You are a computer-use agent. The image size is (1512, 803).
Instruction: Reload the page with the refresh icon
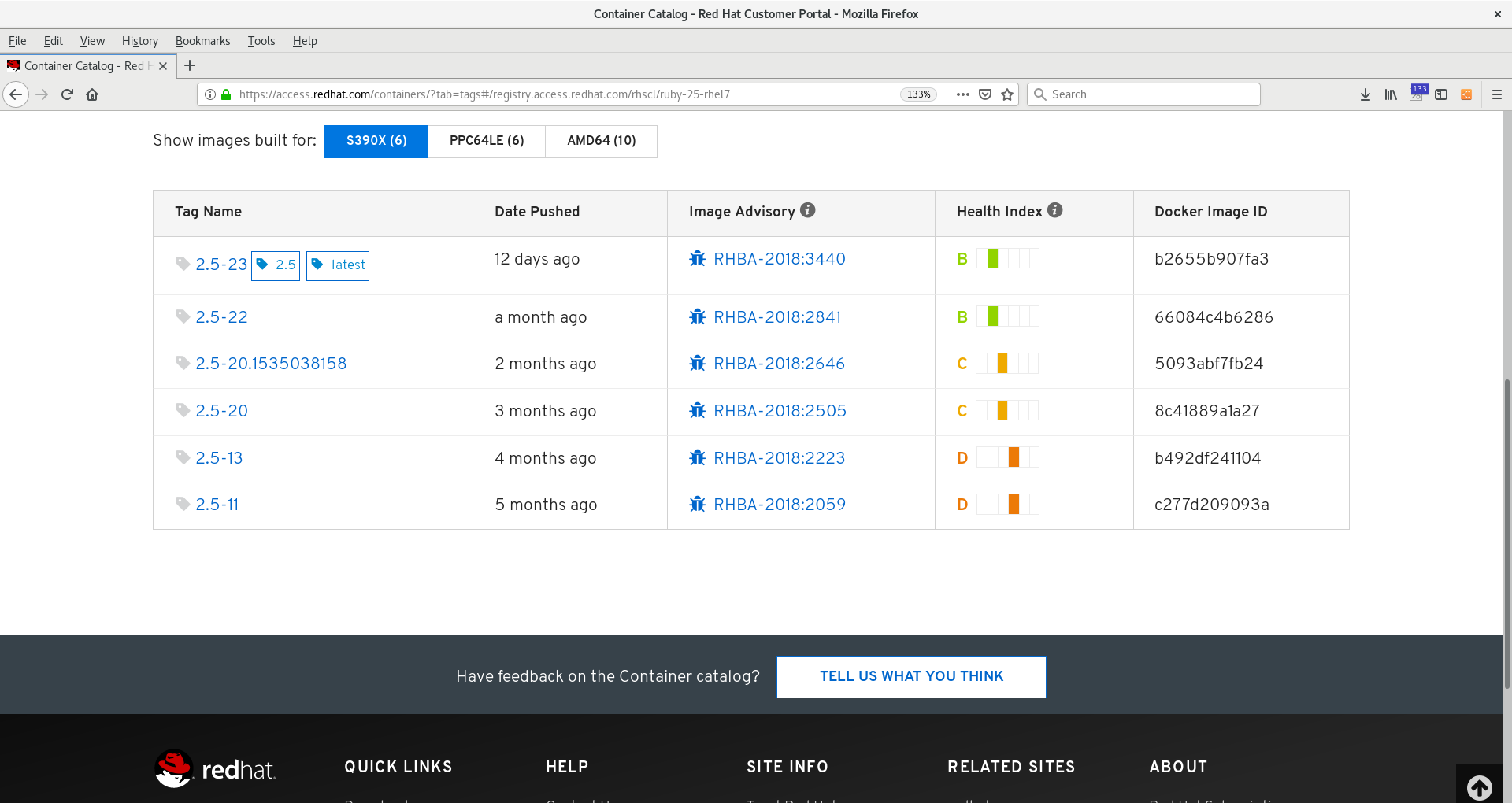click(67, 94)
